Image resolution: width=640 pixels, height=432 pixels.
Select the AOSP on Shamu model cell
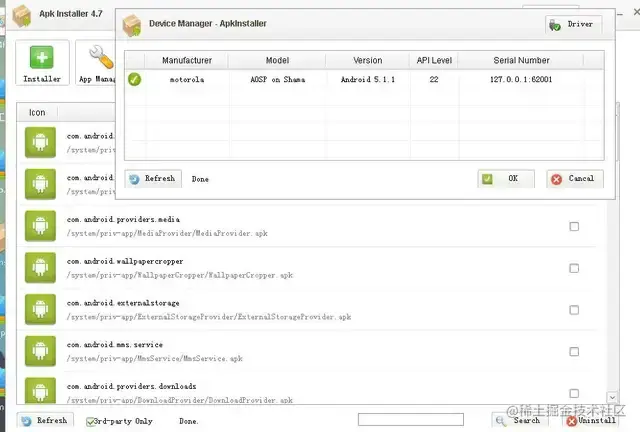click(278, 80)
